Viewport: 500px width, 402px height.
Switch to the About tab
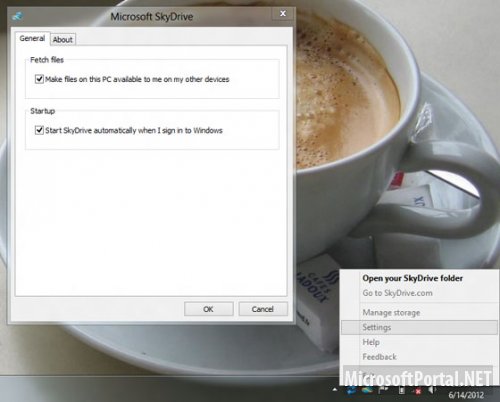(63, 39)
